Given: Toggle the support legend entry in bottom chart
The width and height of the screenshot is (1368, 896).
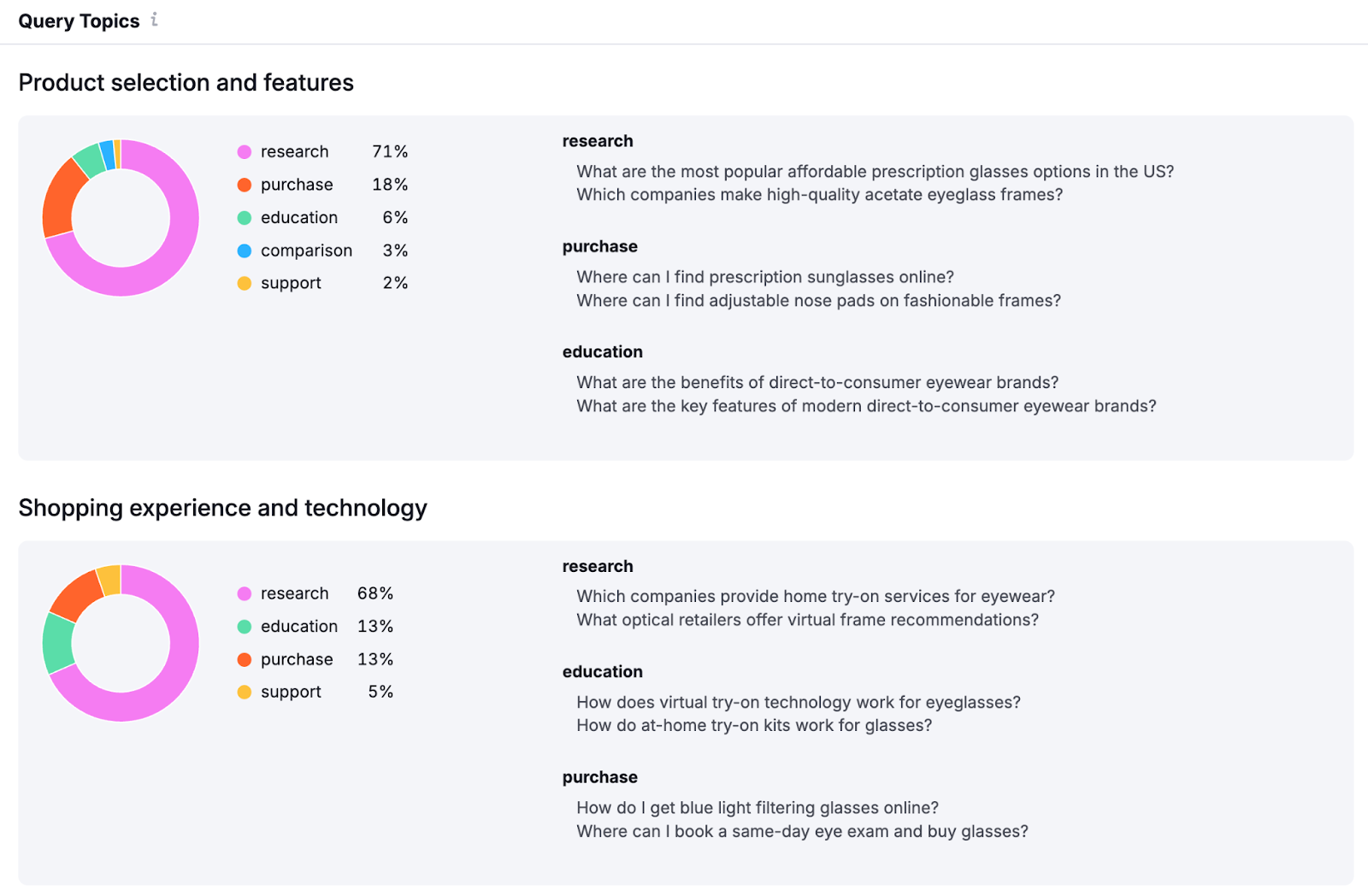Looking at the screenshot, I should 290,692.
